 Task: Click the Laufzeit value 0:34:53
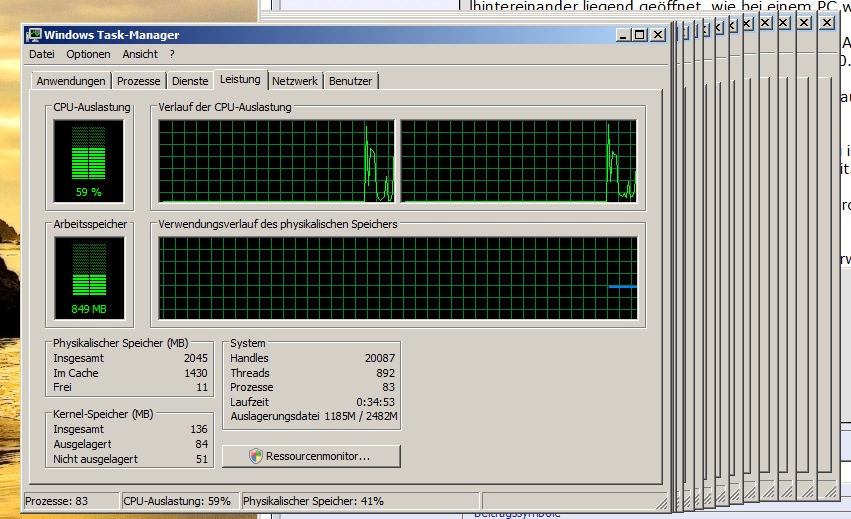point(376,402)
